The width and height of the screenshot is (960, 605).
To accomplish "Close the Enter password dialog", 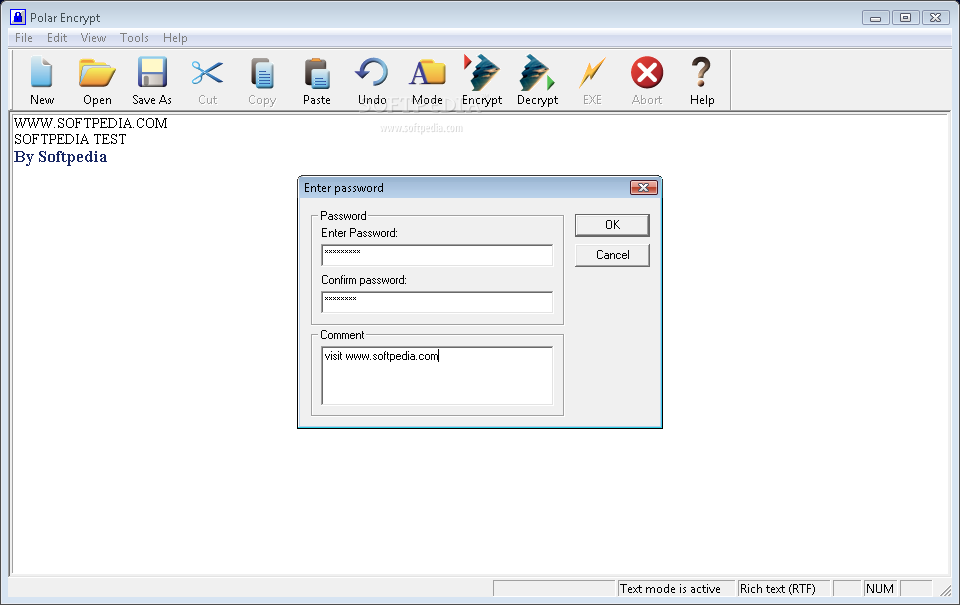I will coord(643,187).
